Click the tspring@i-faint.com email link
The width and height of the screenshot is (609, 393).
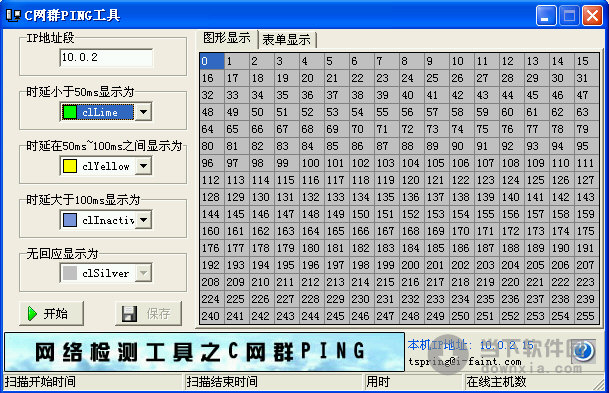465,362
